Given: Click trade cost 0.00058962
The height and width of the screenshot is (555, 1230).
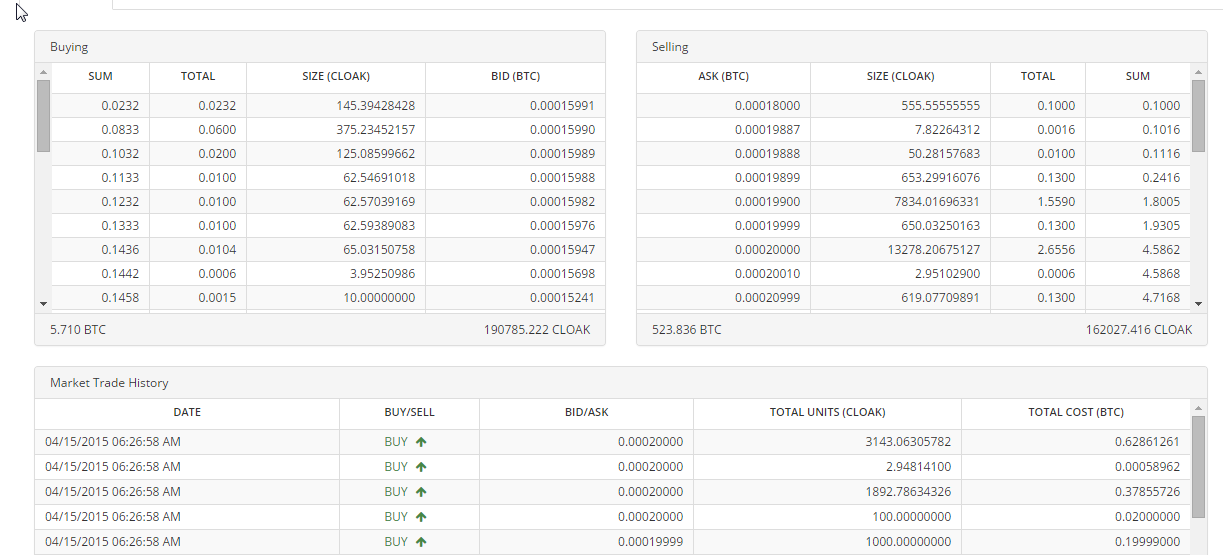Looking at the screenshot, I should [x=1148, y=466].
